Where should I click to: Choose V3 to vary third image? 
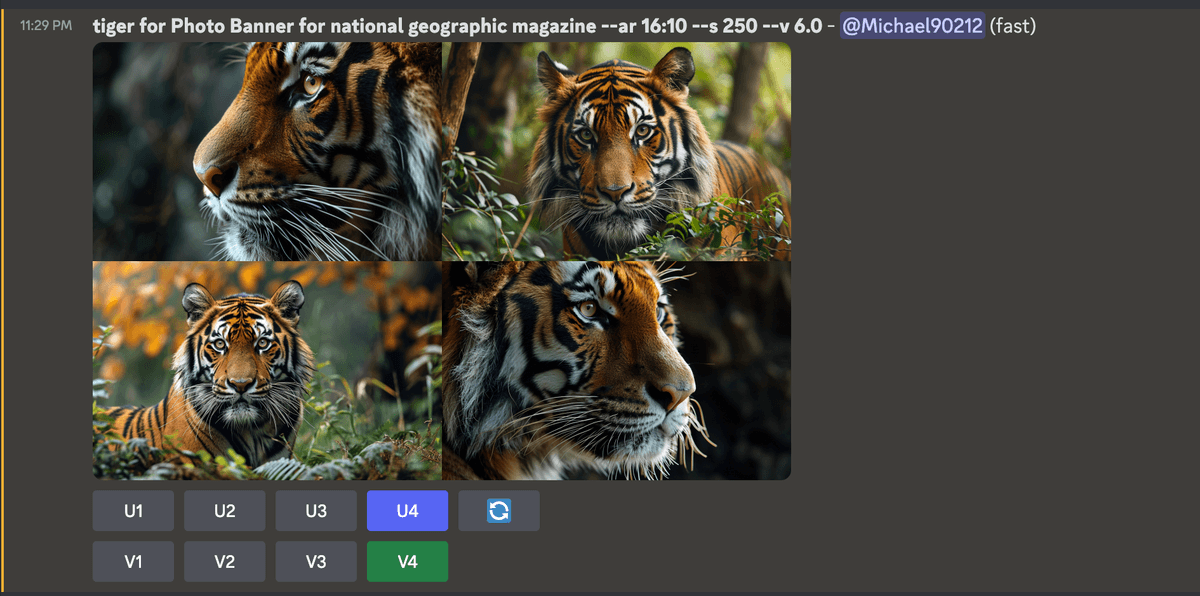point(316,562)
